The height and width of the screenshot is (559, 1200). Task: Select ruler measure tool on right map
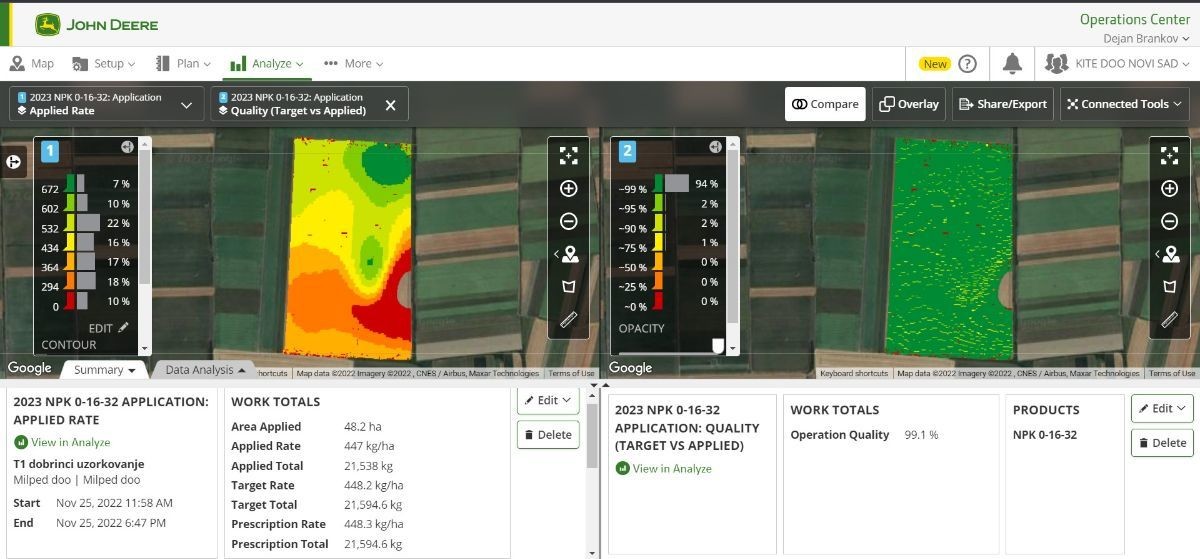pyautogui.click(x=1168, y=320)
